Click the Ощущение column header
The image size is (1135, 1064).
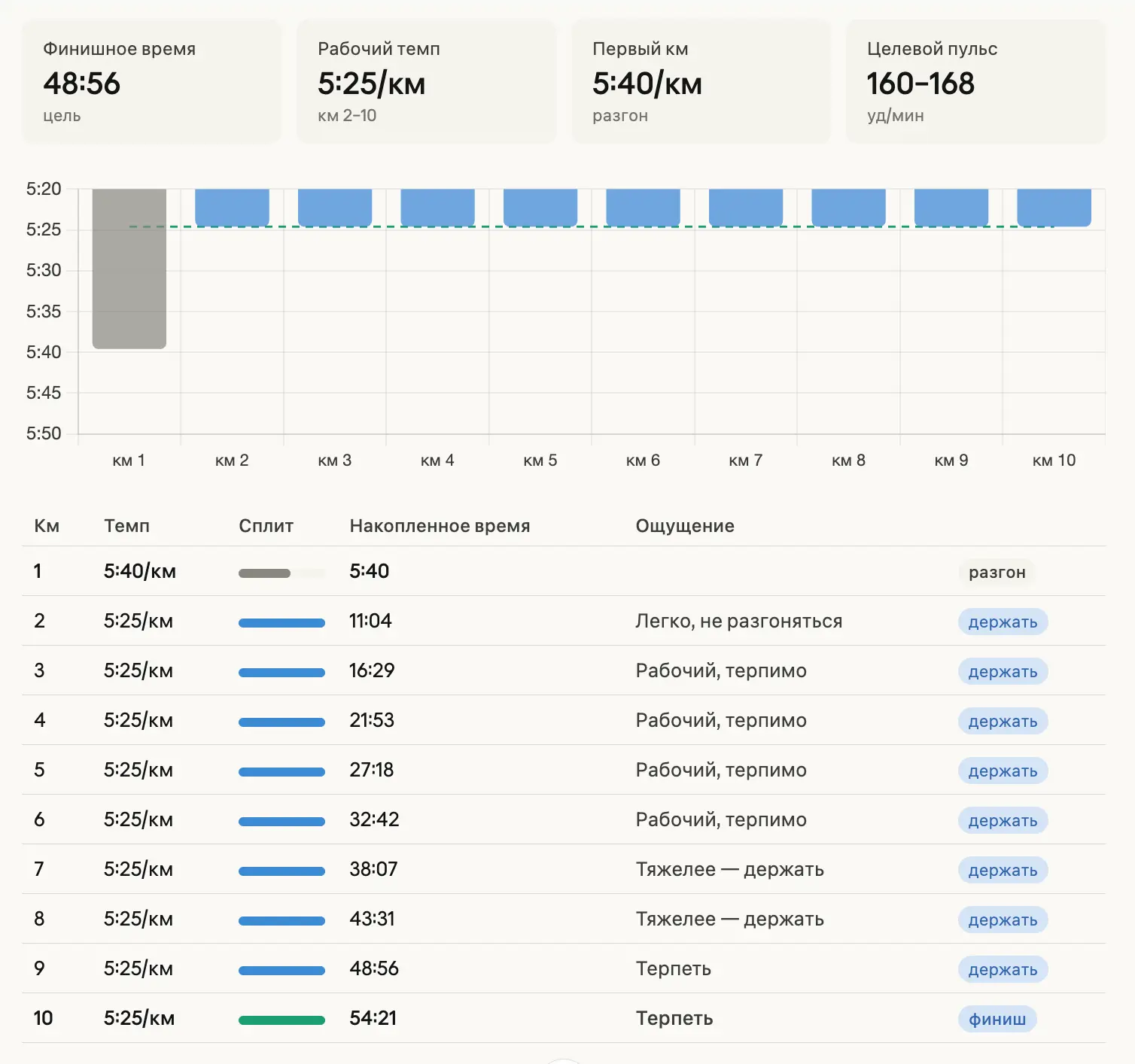tap(685, 526)
